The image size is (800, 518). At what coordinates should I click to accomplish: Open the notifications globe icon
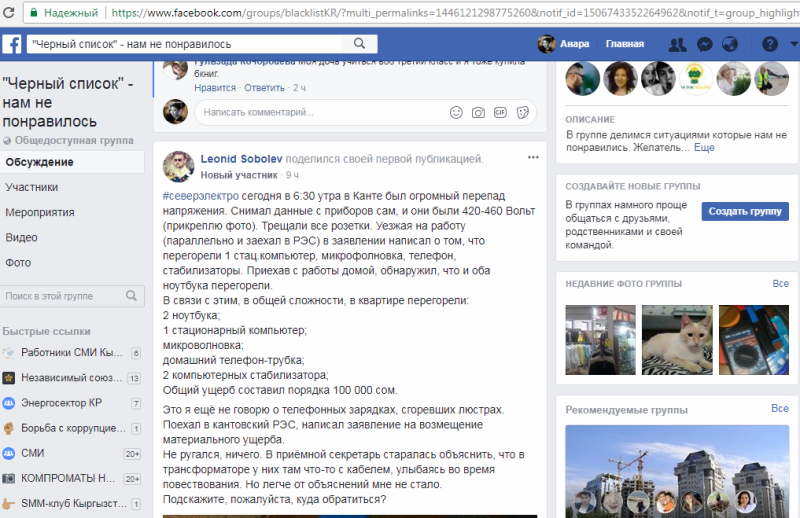730,44
